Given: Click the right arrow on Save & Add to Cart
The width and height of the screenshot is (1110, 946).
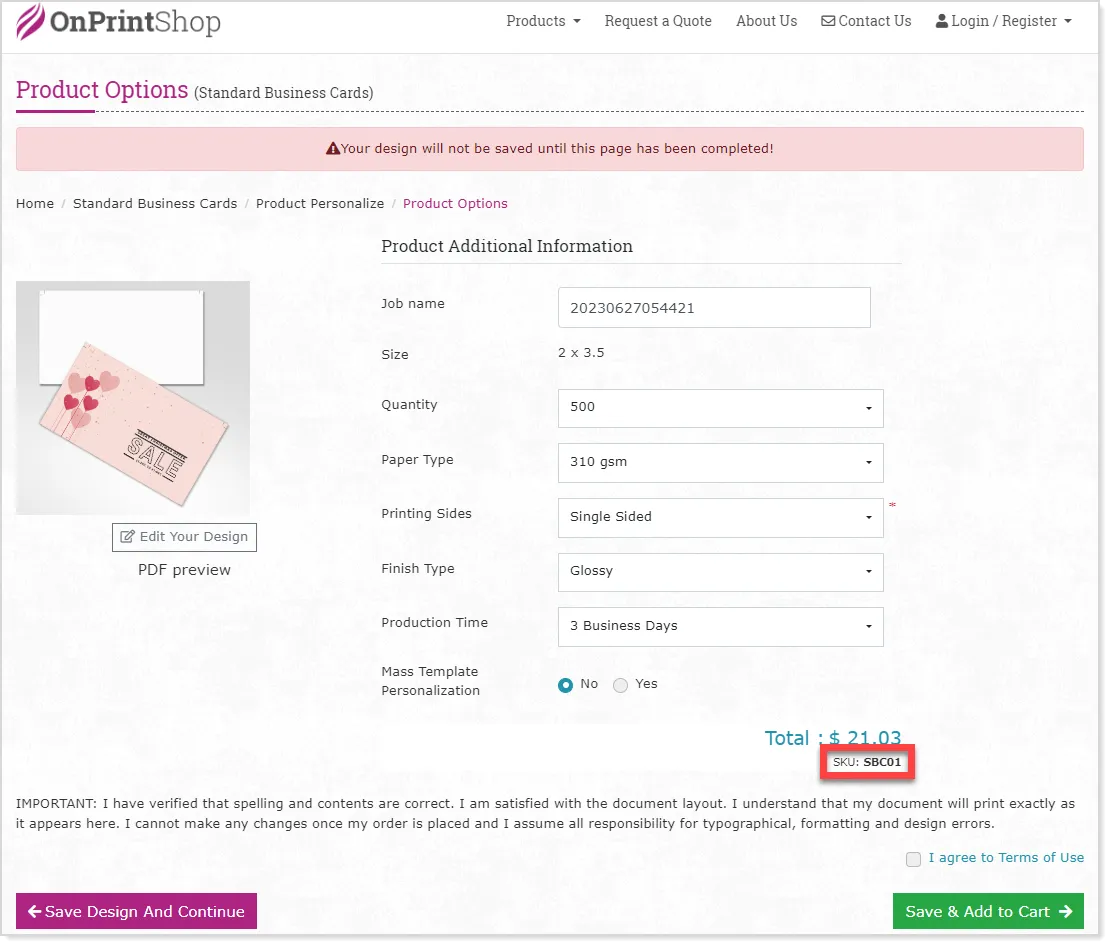Looking at the screenshot, I should pyautogui.click(x=1065, y=911).
